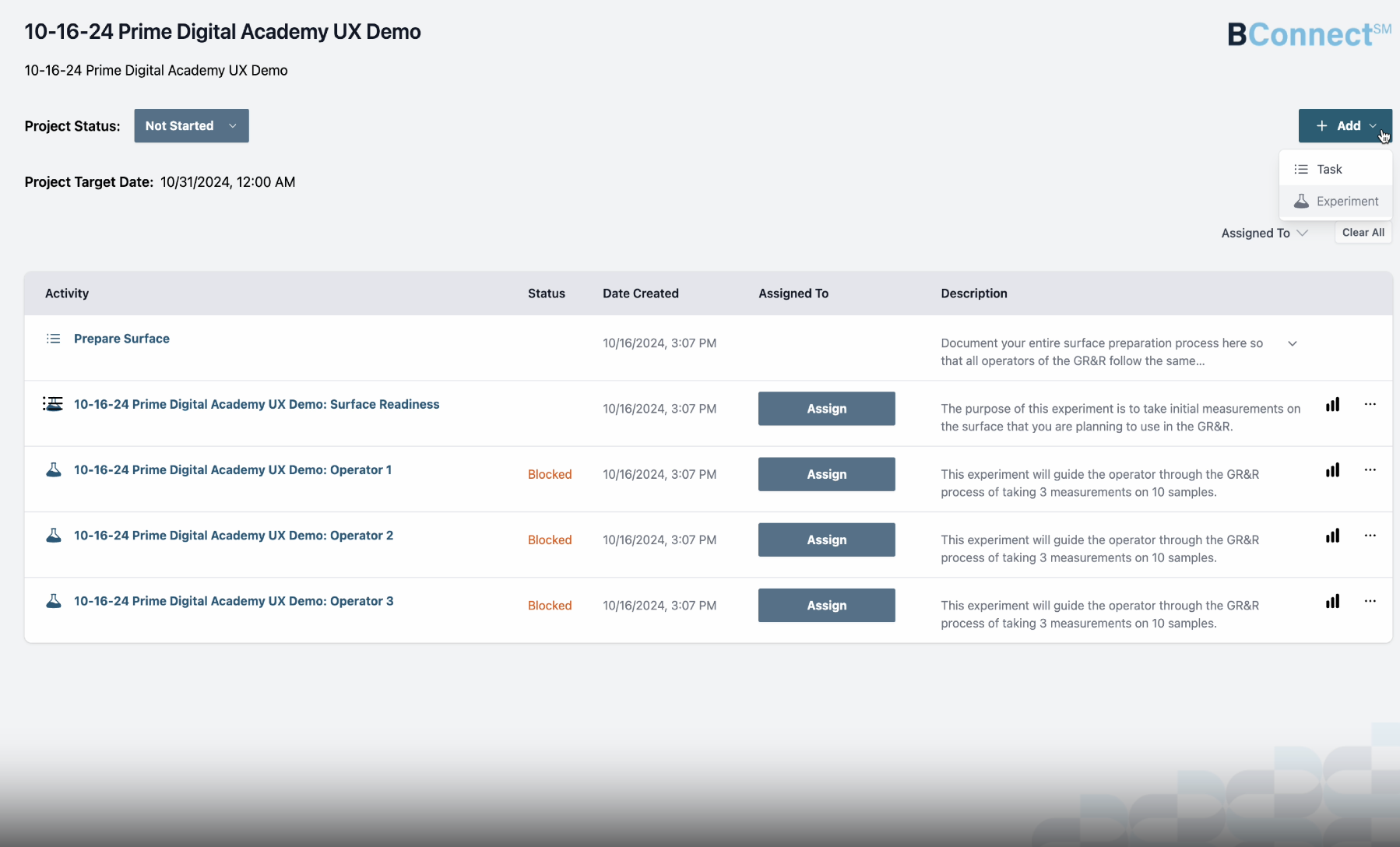1400x847 pixels.
Task: Open the Surface Readiness experiment link
Action: [x=256, y=404]
